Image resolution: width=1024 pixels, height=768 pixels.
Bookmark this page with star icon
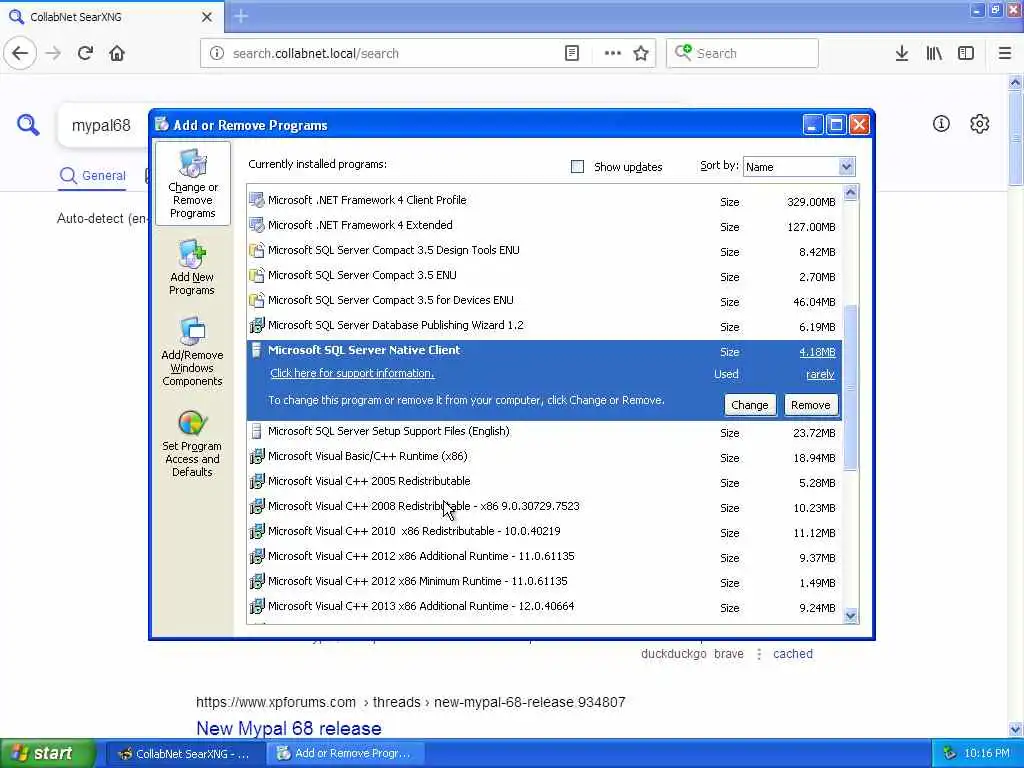pyautogui.click(x=641, y=53)
